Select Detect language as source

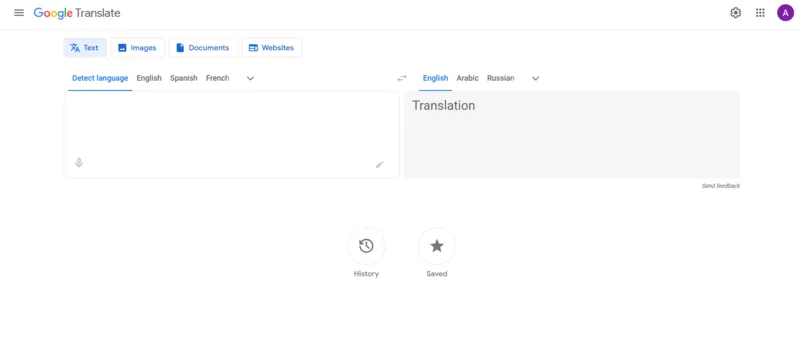(x=100, y=78)
